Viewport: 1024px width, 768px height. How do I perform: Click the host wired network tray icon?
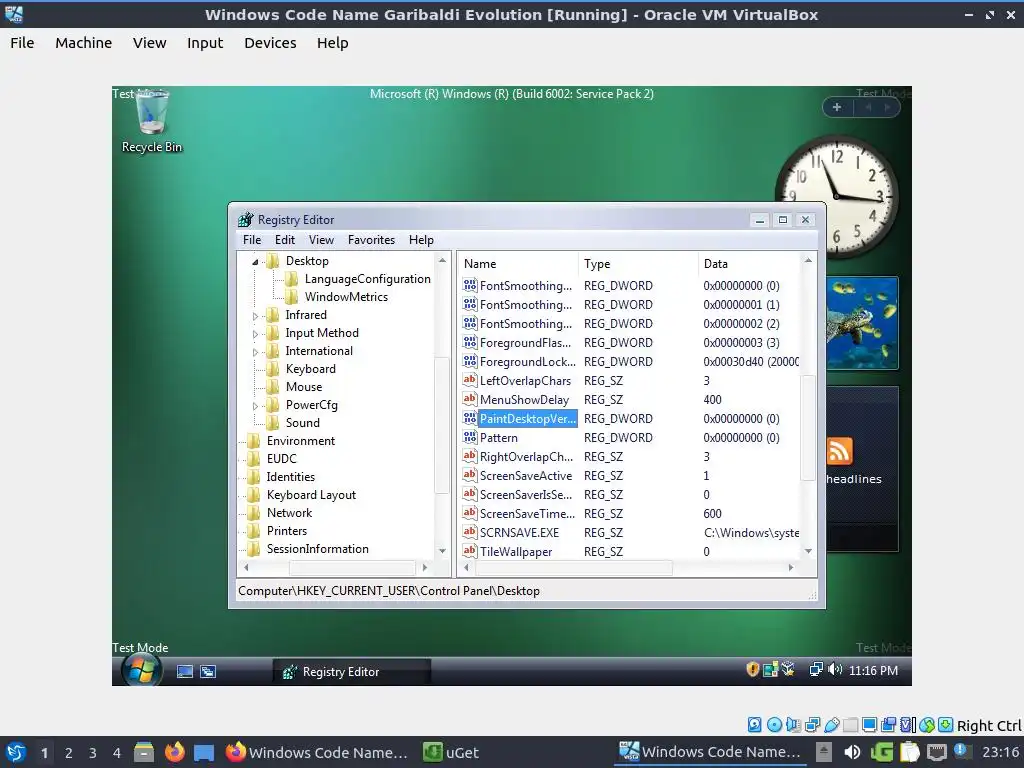[937, 752]
